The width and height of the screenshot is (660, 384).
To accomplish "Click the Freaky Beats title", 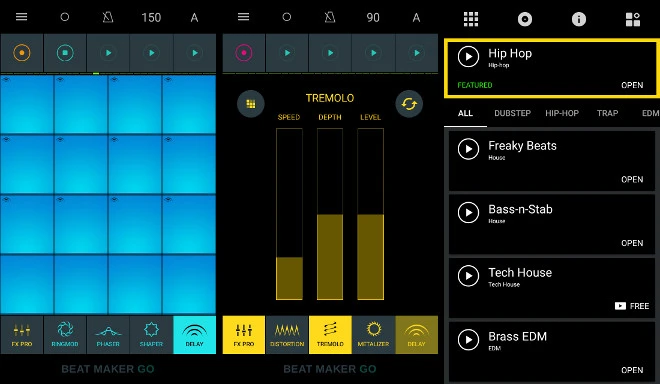I will click(x=522, y=146).
